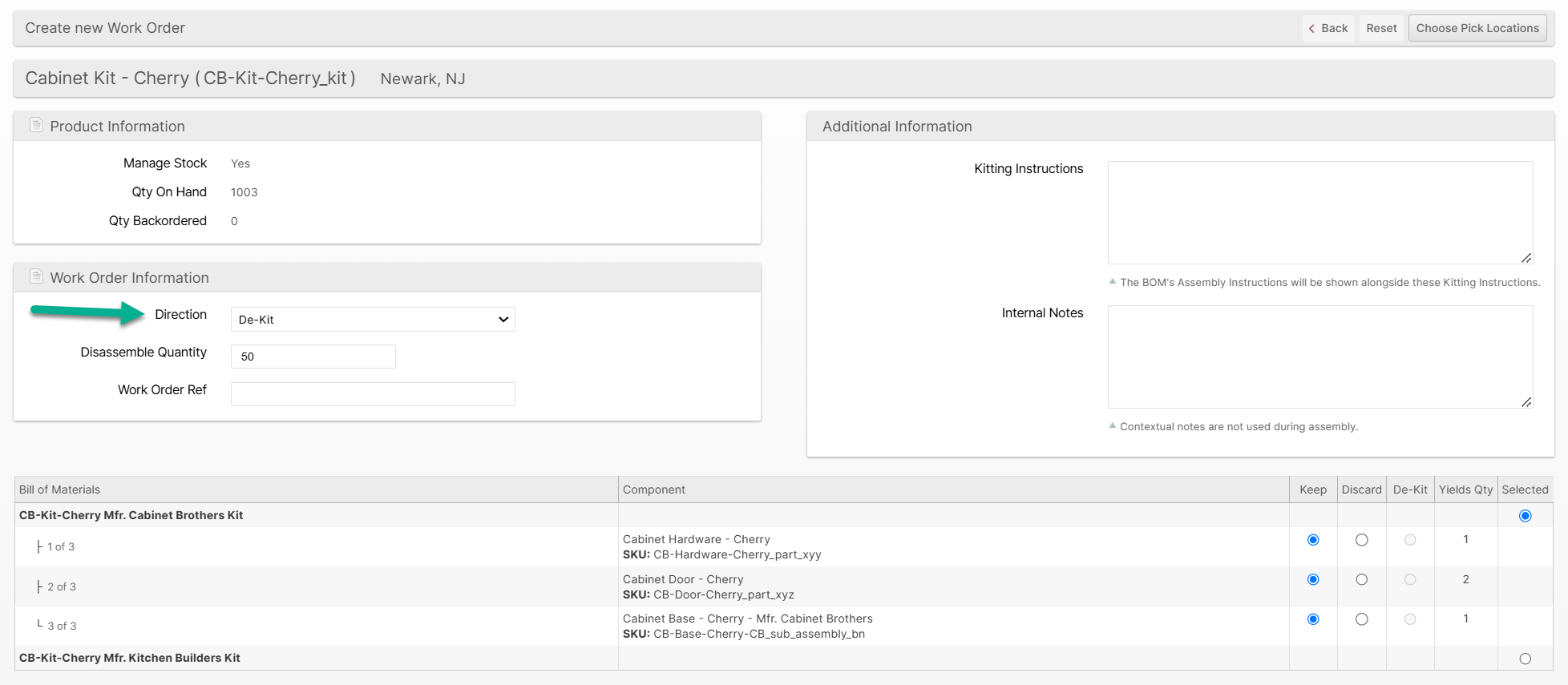Click the Kitting Instructions resize handle

point(1526,258)
